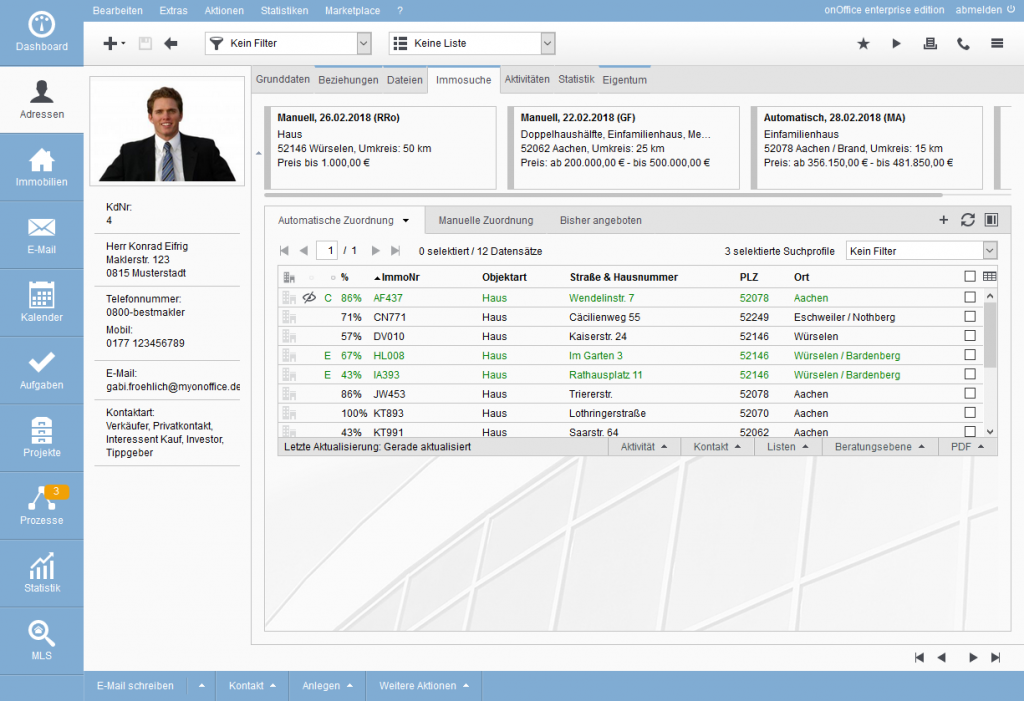Switch to the Beziehungen tab
Screen dimensions: 1024x701
click(x=350, y=79)
